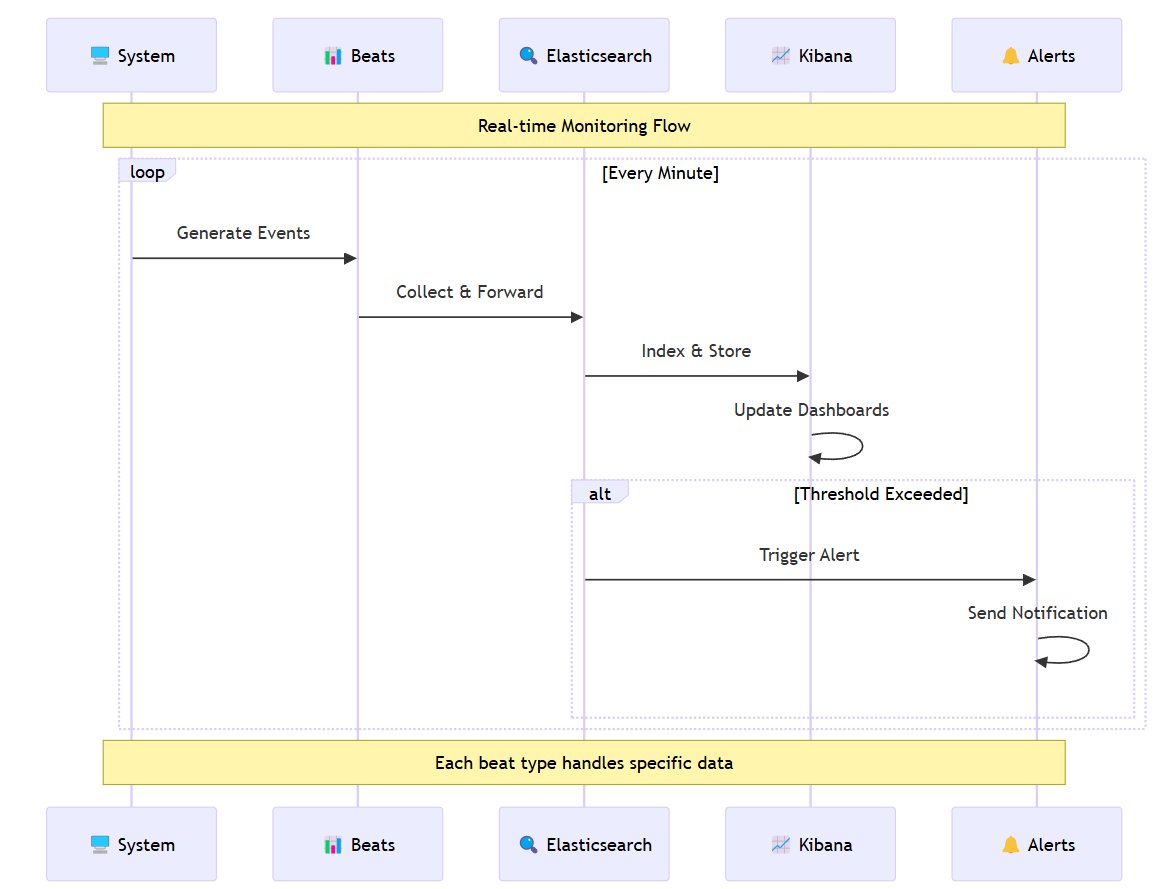This screenshot has width=1155, height=889.
Task: Select the top Elasticsearch label text
Action: [599, 56]
